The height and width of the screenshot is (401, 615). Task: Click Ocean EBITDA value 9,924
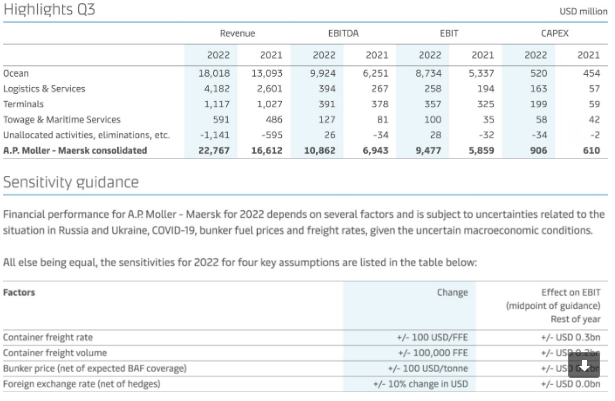pos(323,73)
